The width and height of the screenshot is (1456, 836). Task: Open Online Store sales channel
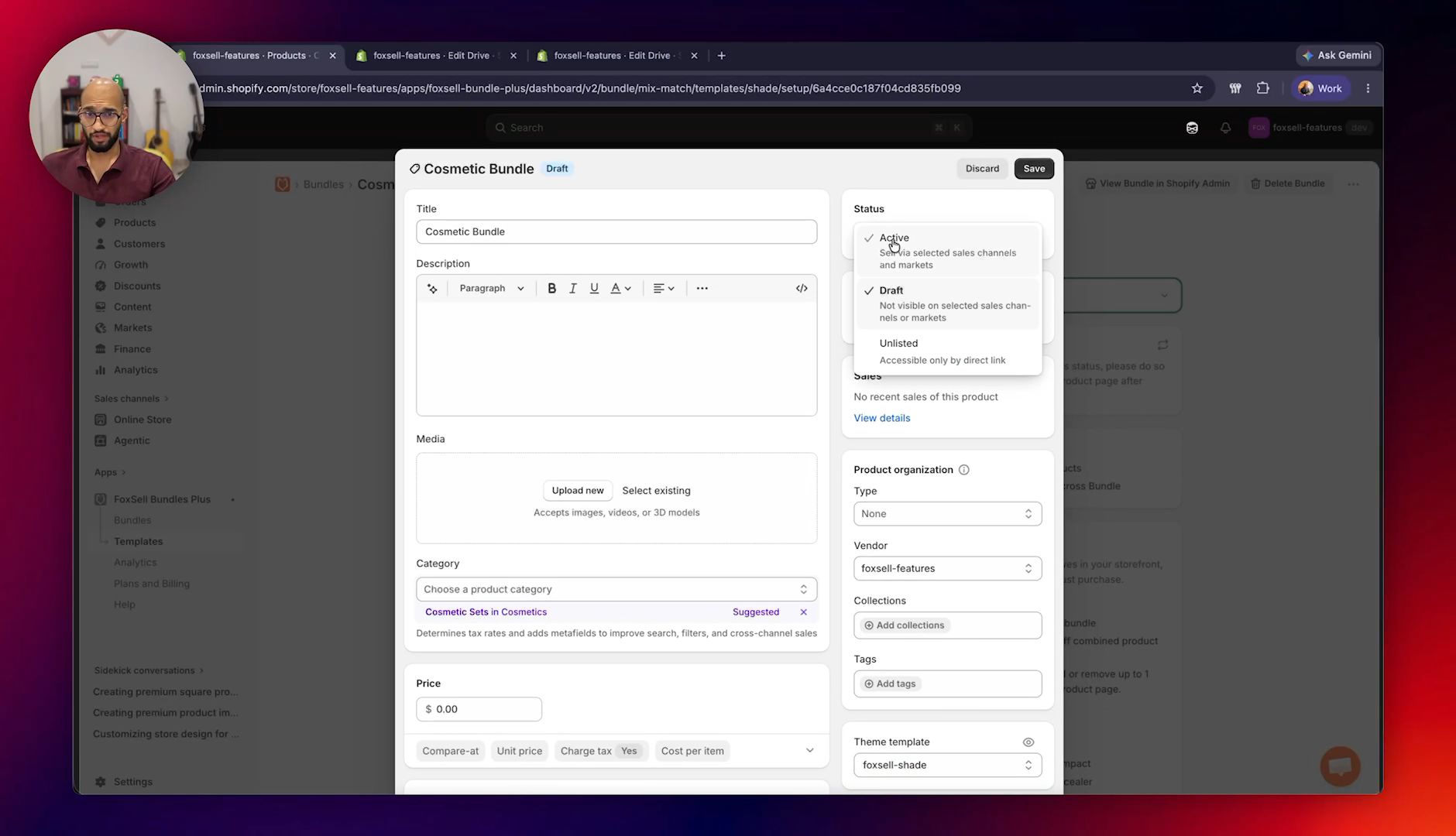[143, 420]
